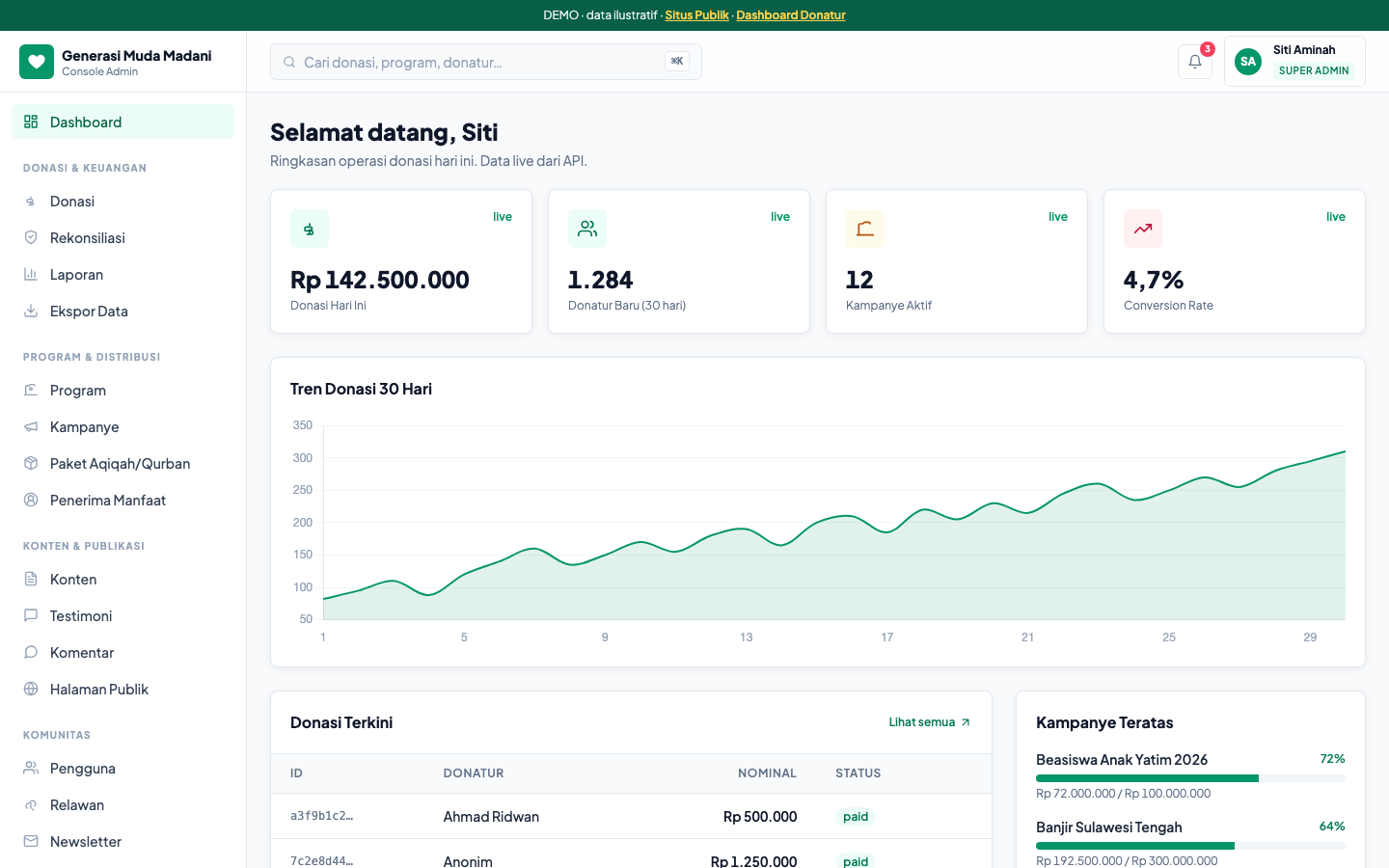
Task: Open the Donasi sidebar item
Action: pos(123,201)
